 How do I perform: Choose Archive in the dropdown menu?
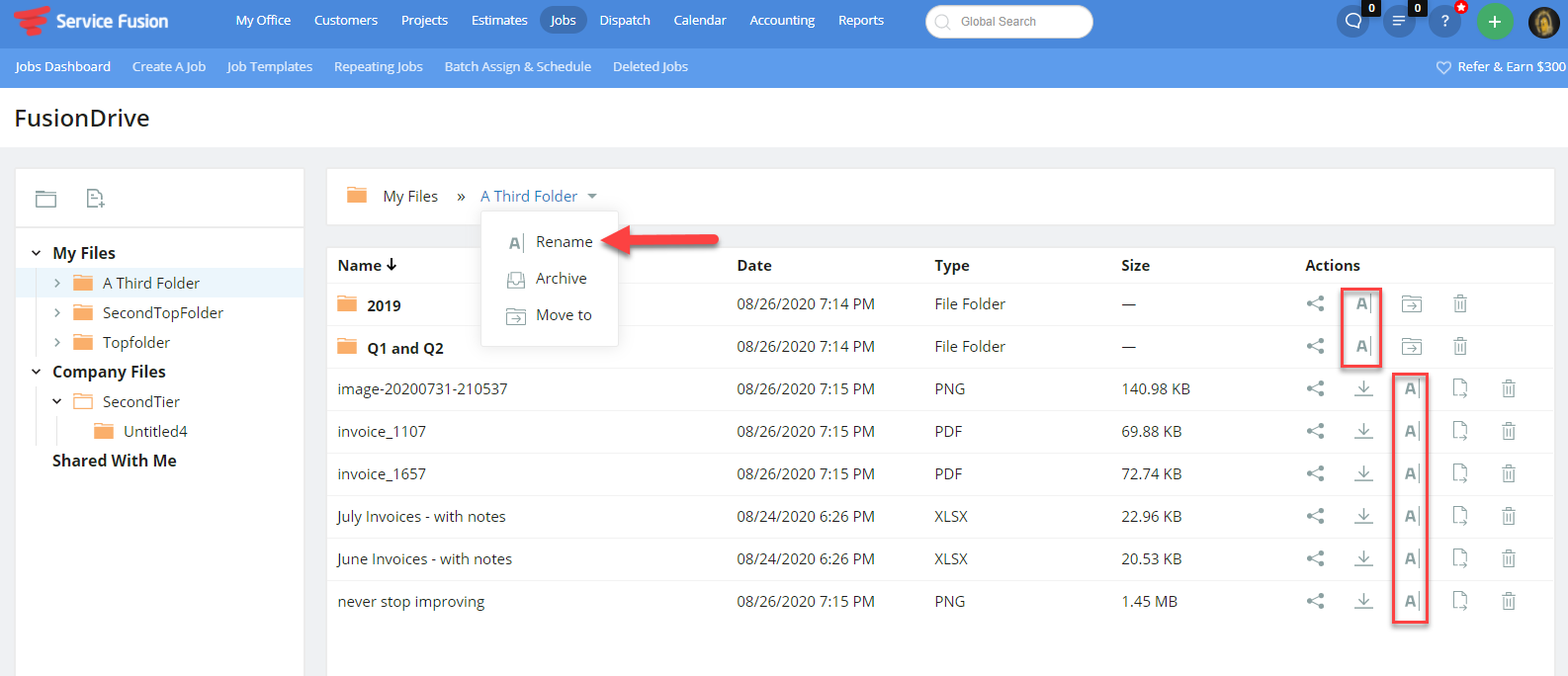click(x=561, y=279)
